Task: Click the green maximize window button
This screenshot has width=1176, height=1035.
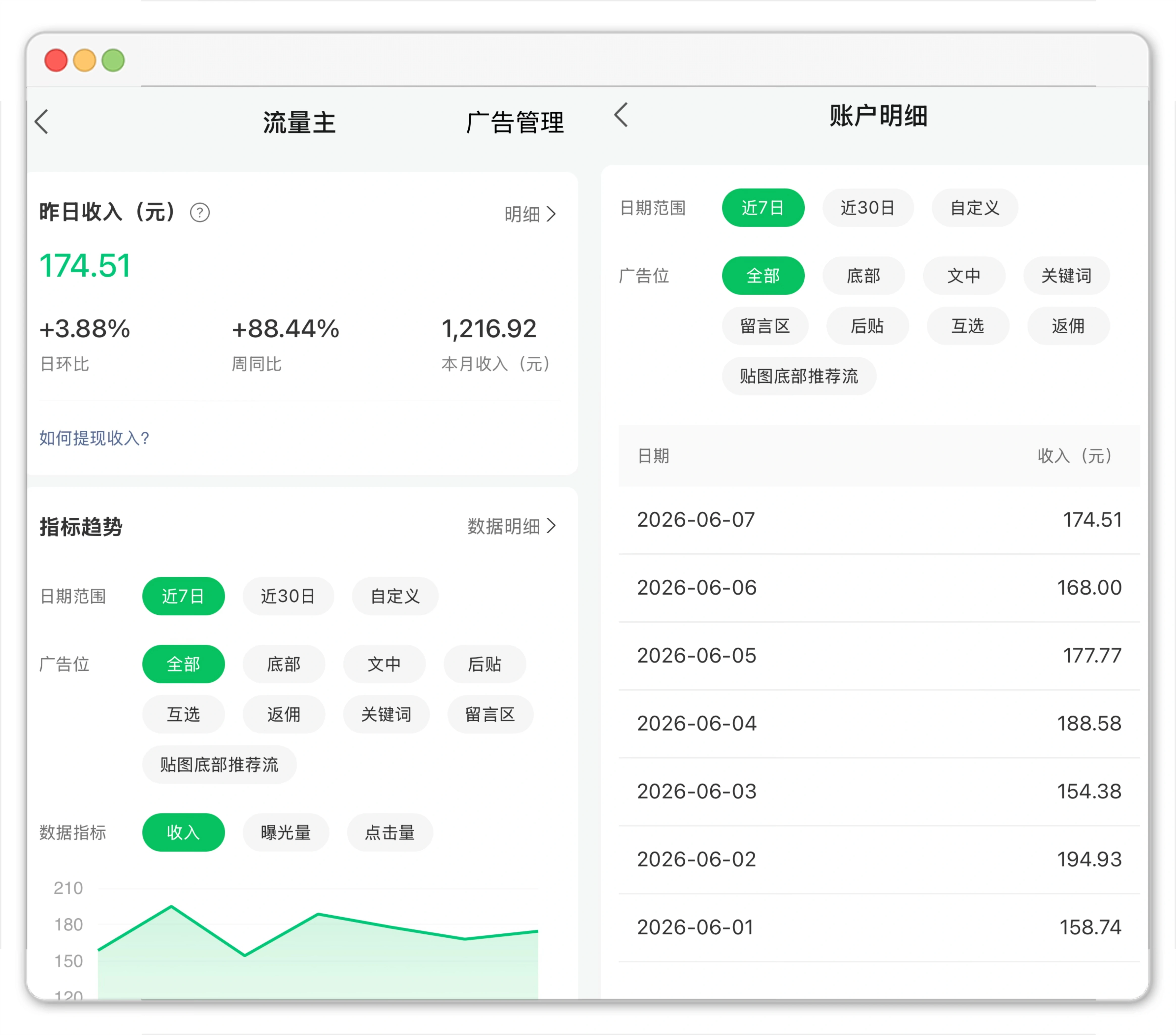Action: pos(113,60)
